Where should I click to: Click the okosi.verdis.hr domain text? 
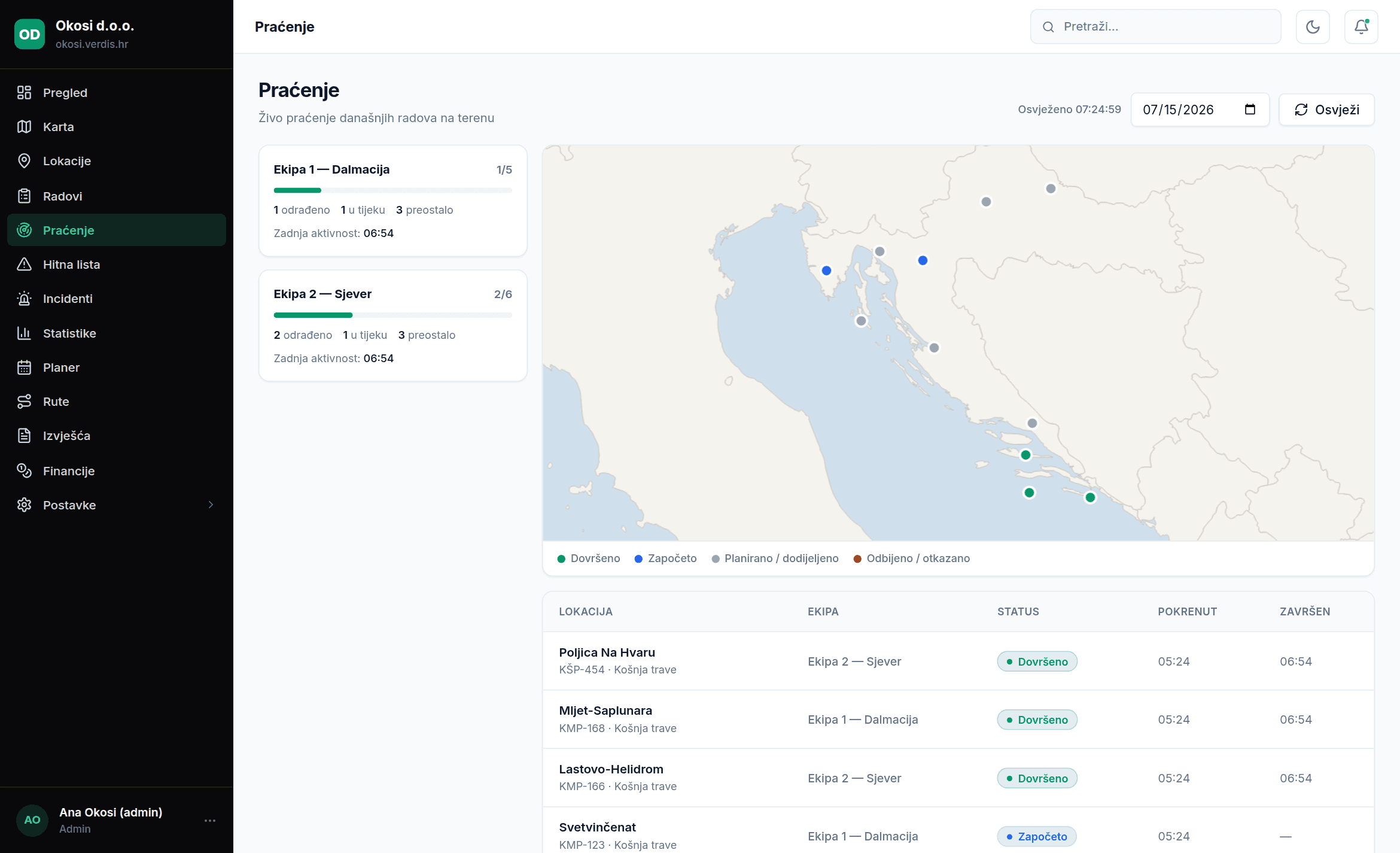tap(92, 44)
